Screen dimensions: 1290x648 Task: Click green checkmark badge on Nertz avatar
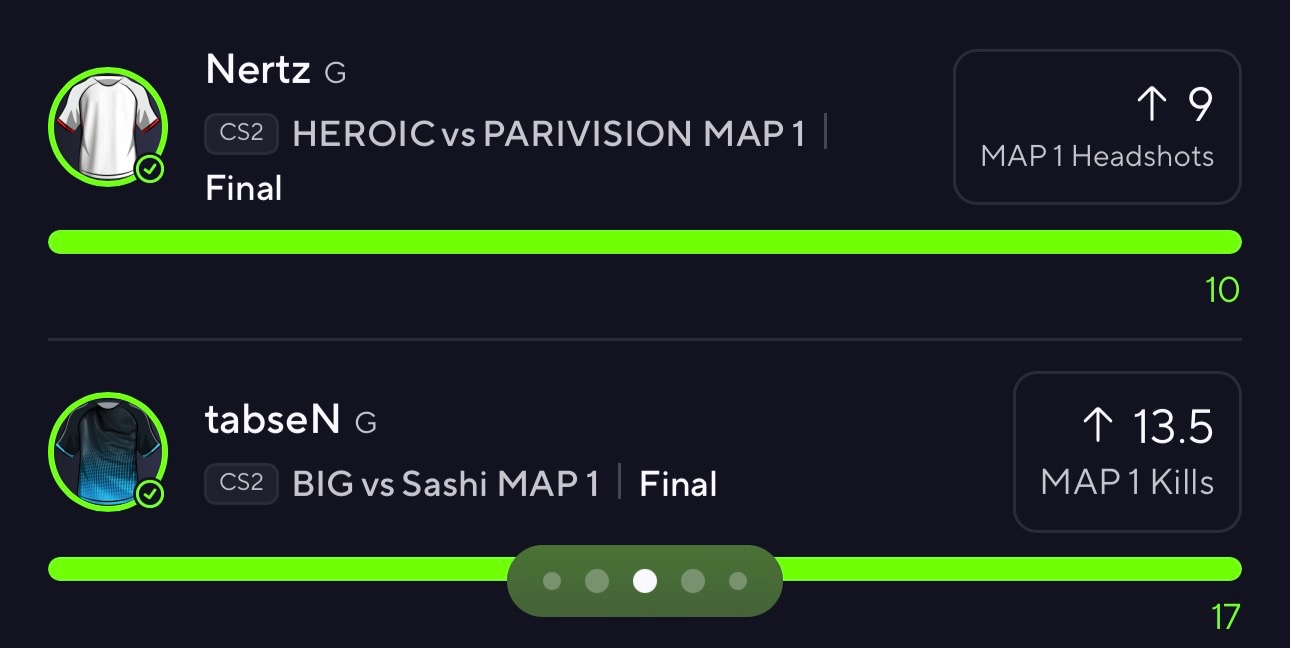[150, 169]
